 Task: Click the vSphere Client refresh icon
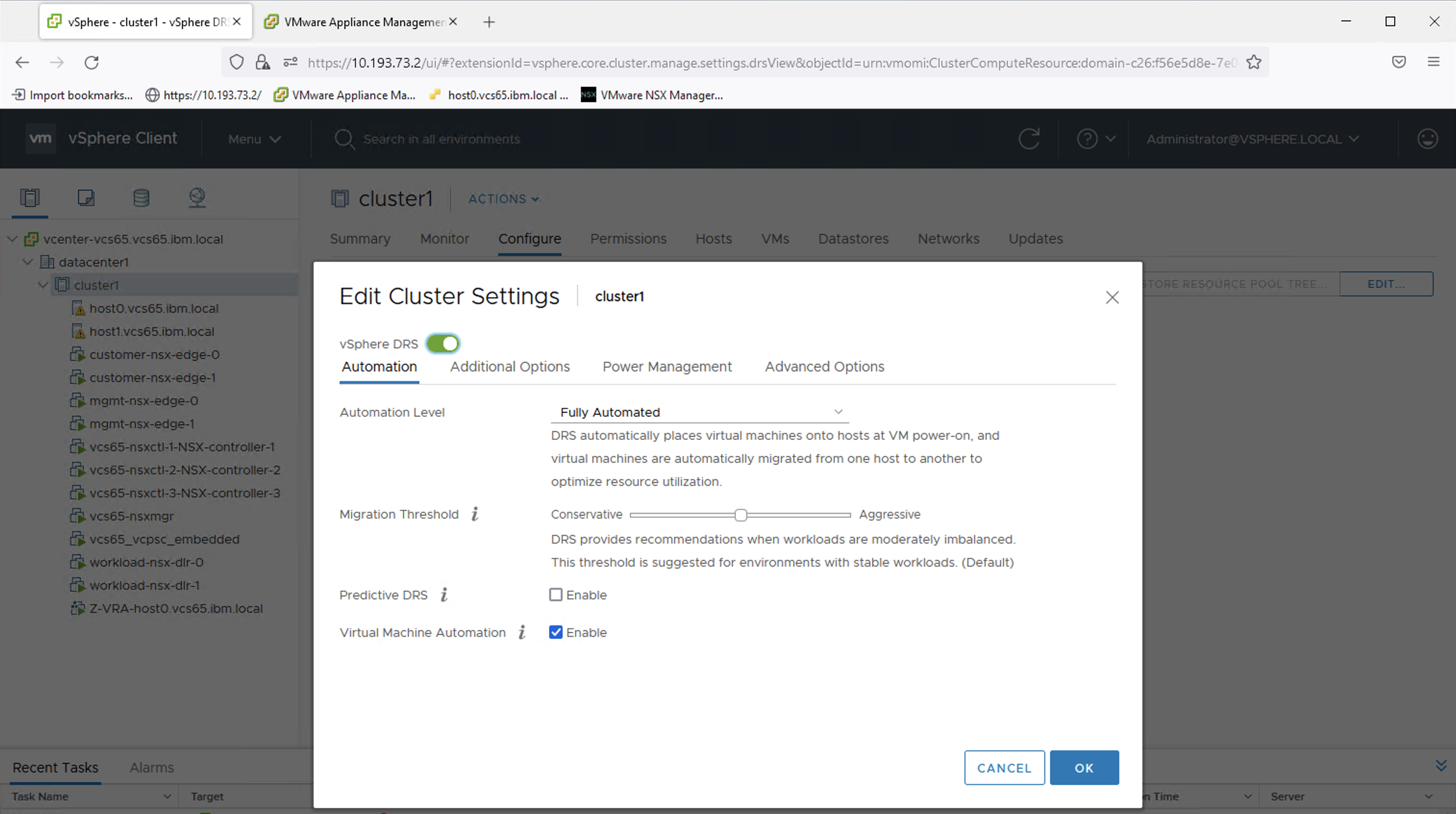click(1029, 139)
